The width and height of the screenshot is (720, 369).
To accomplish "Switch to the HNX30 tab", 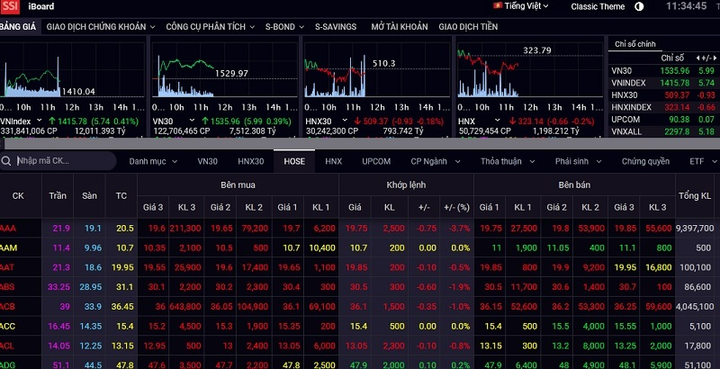I will click(x=251, y=162).
